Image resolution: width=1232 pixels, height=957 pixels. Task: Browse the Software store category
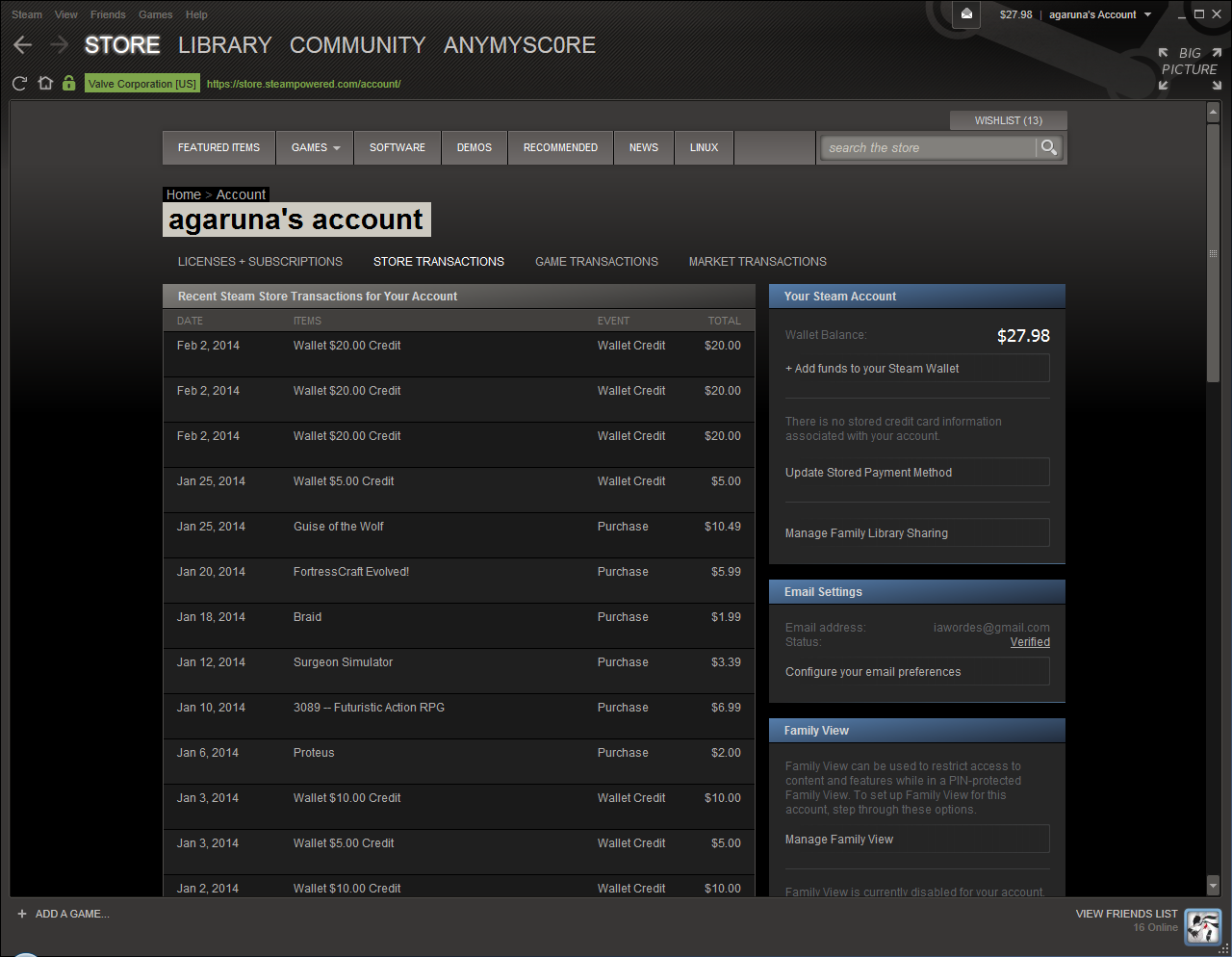[x=398, y=147]
